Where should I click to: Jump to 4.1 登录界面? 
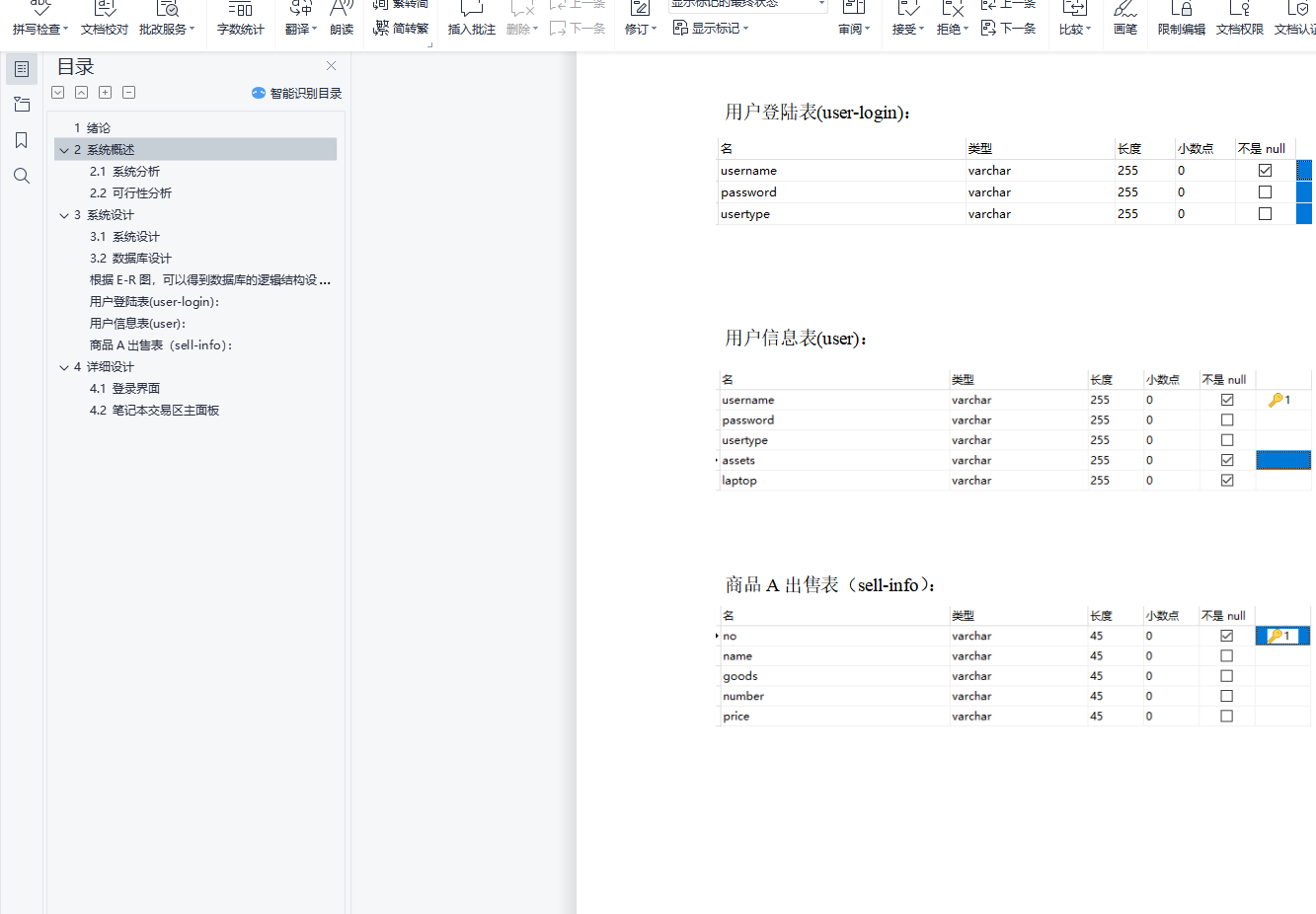(124, 389)
